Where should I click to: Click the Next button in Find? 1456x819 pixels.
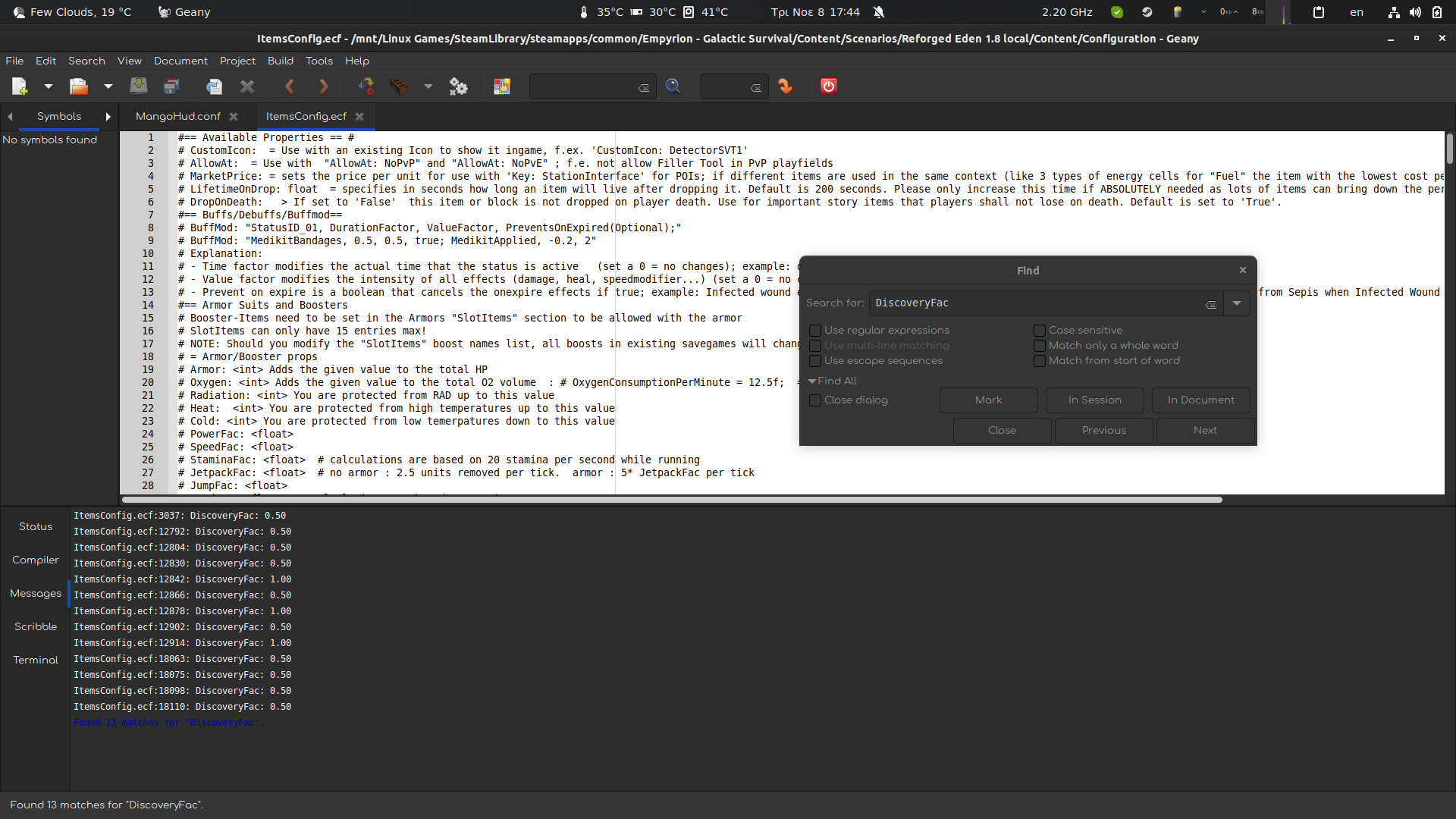point(1204,431)
